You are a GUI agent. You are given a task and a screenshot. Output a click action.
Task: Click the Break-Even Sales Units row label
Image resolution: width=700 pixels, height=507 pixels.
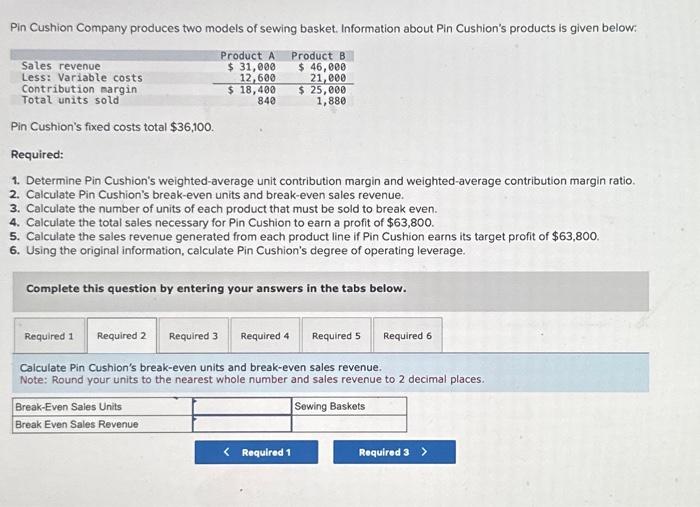pos(68,407)
